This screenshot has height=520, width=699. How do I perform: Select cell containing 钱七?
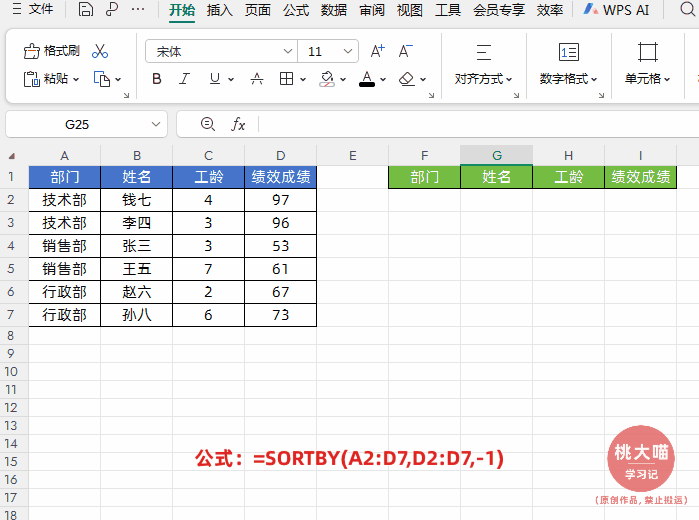tap(136, 200)
